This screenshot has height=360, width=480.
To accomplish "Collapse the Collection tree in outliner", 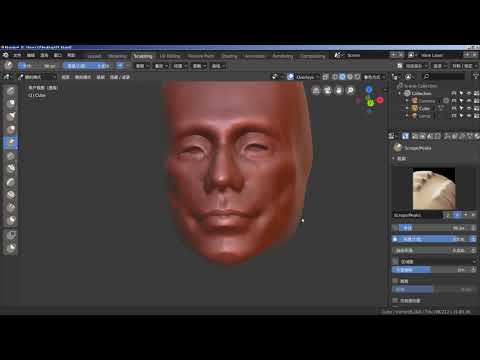I will tap(400, 93).
